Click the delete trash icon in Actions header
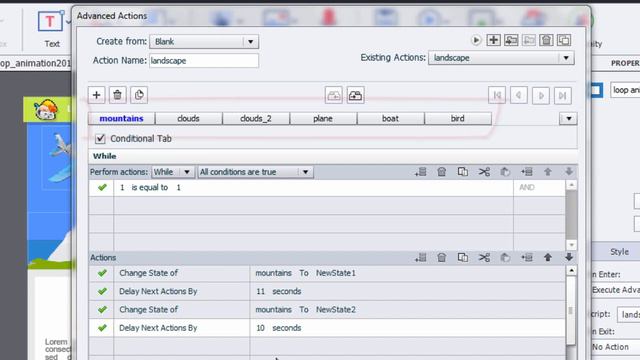 click(x=442, y=258)
